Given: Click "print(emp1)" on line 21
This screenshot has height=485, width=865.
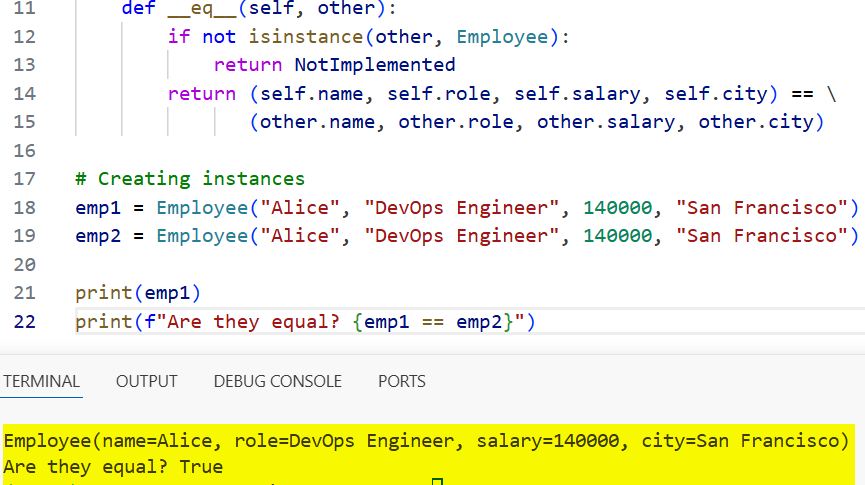Looking at the screenshot, I should click(138, 293).
